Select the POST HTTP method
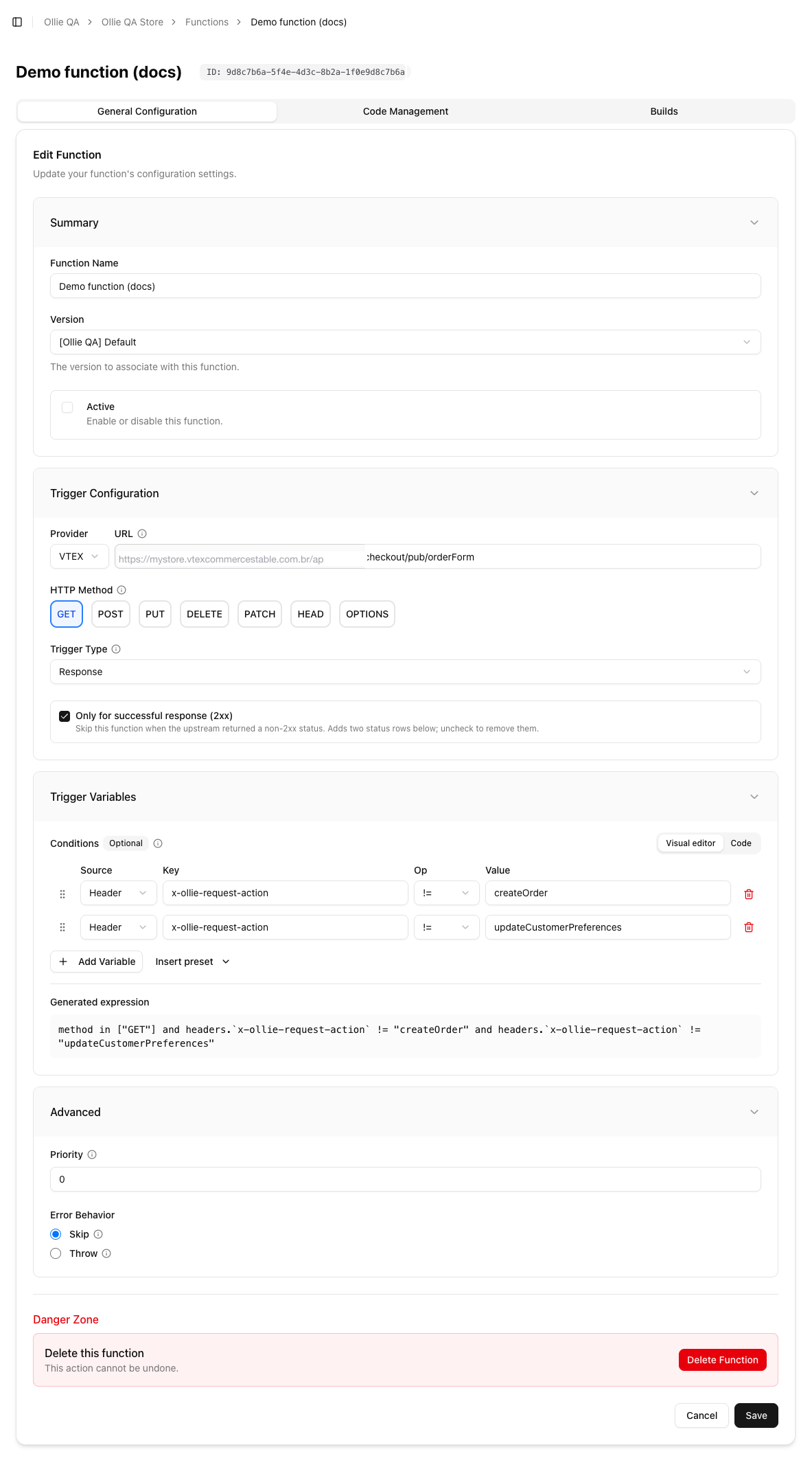Viewport: 812px width, 1467px height. click(111, 614)
